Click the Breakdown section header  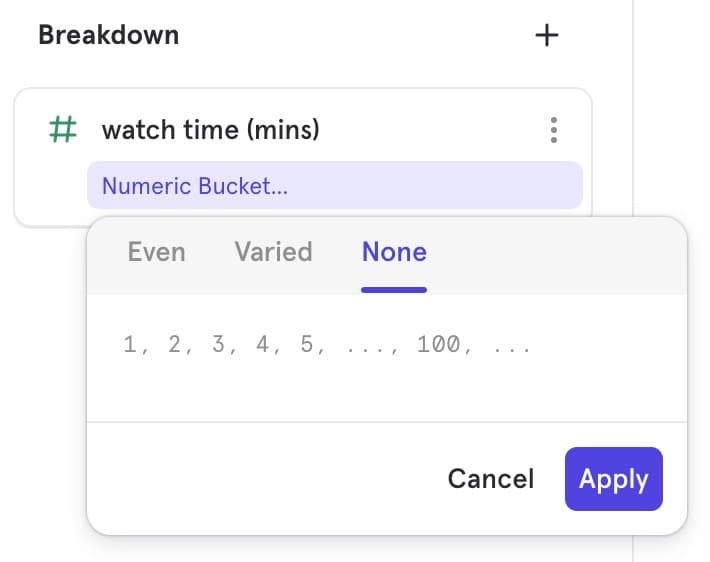coord(108,35)
